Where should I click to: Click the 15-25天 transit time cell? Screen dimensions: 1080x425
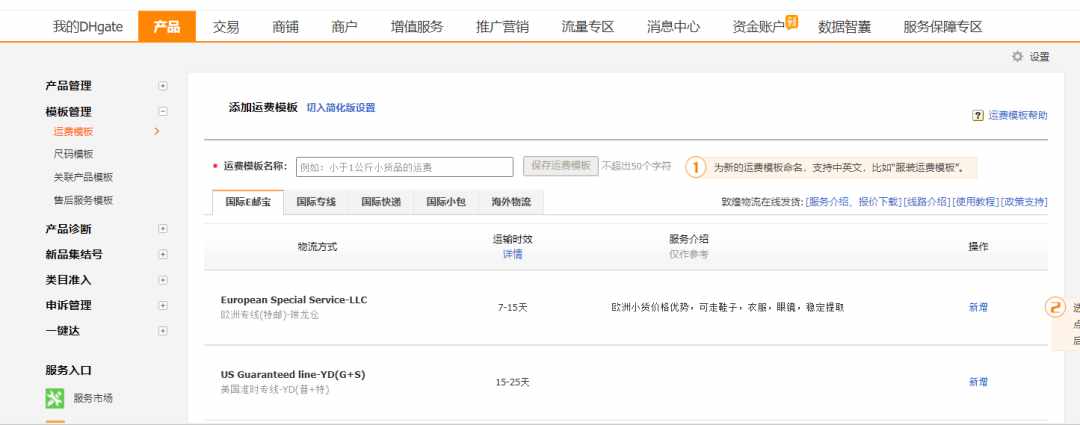point(512,382)
